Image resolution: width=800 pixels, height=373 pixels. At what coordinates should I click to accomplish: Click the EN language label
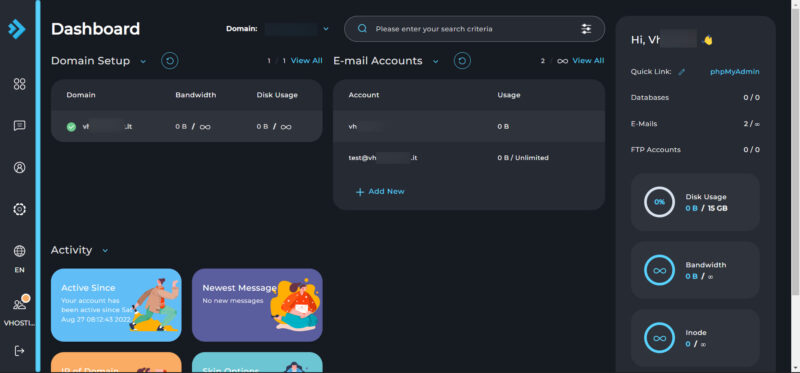click(x=19, y=270)
